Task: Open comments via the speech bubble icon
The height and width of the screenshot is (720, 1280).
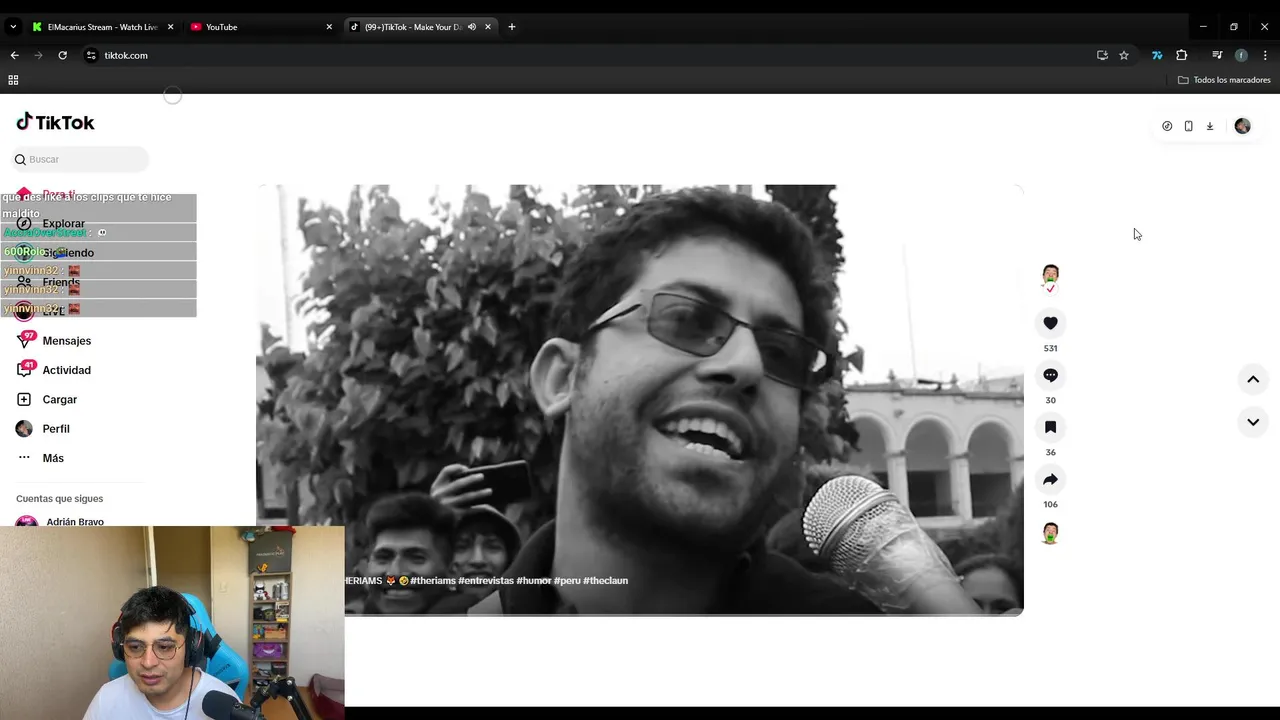Action: click(x=1050, y=375)
